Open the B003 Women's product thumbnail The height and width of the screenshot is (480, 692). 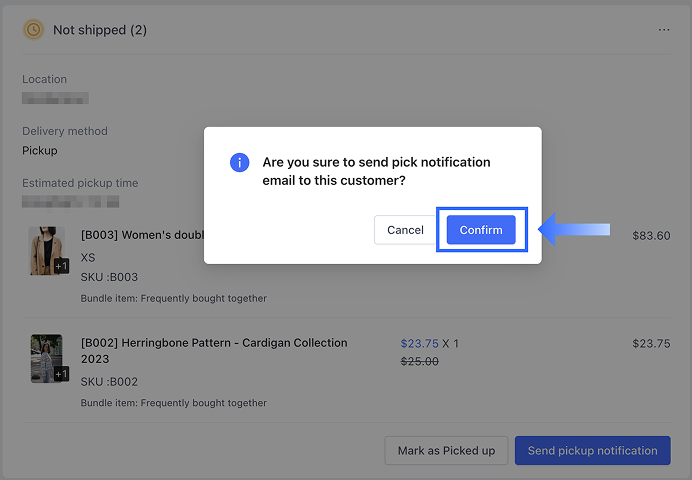tap(46, 250)
